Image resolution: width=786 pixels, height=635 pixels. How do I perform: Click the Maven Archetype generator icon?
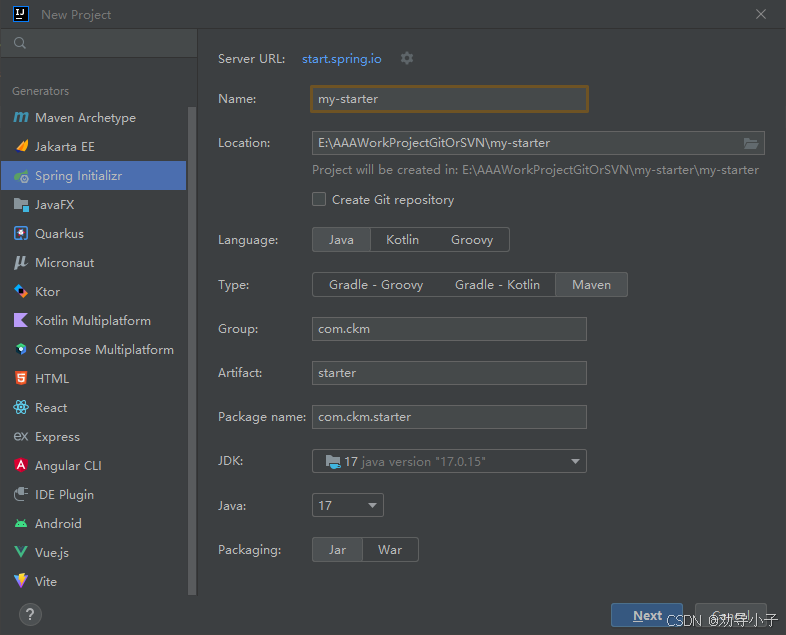[x=21, y=118]
